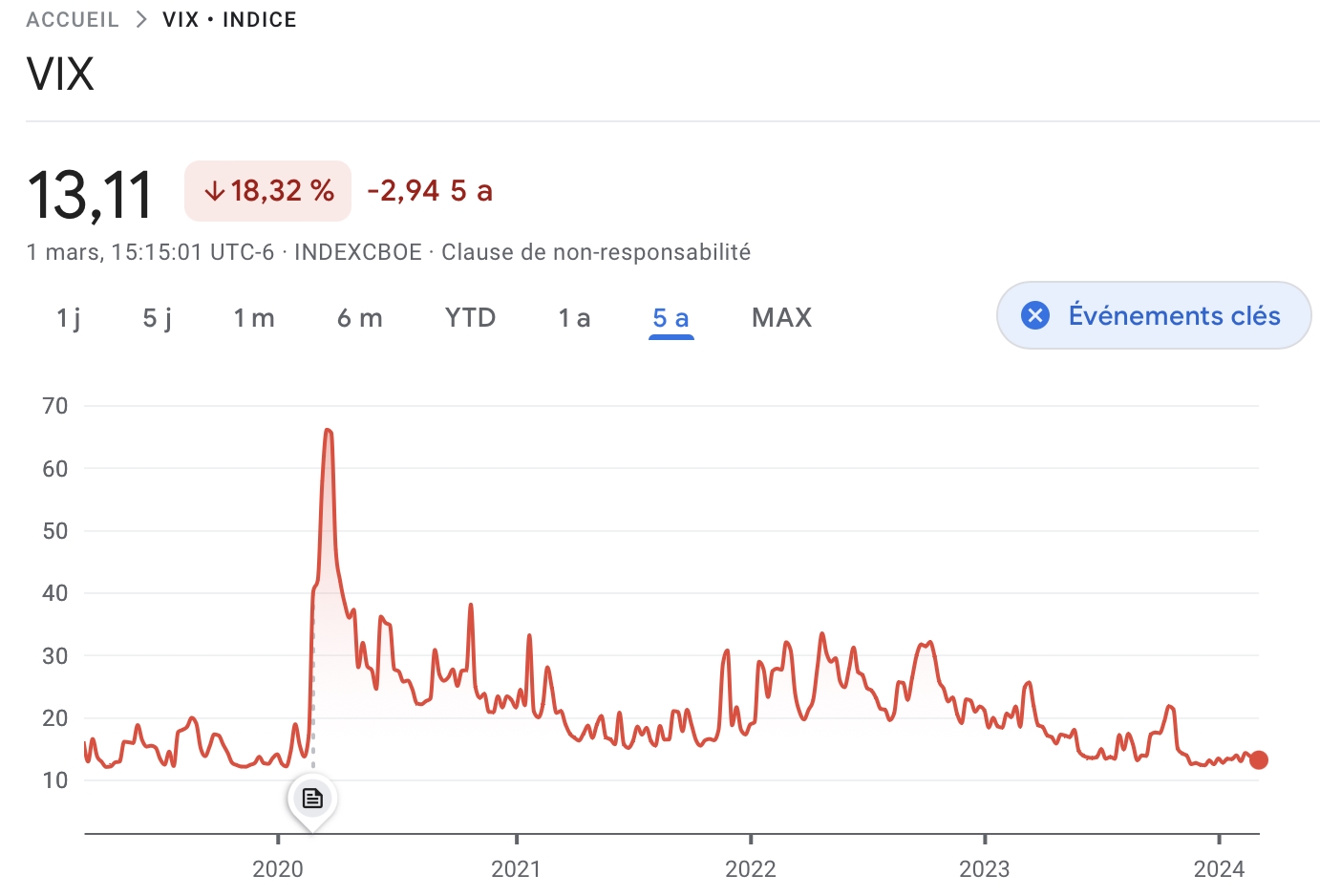Switch chart to YTD range
The height and width of the screenshot is (896, 1320).
pyautogui.click(x=470, y=318)
